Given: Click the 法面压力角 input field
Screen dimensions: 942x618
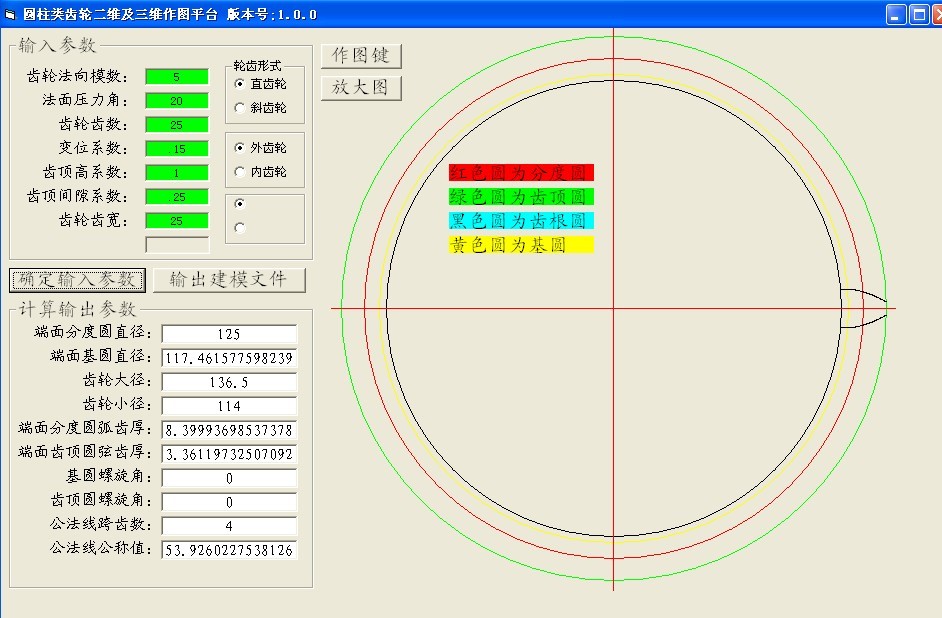Looking at the screenshot, I should click(177, 100).
